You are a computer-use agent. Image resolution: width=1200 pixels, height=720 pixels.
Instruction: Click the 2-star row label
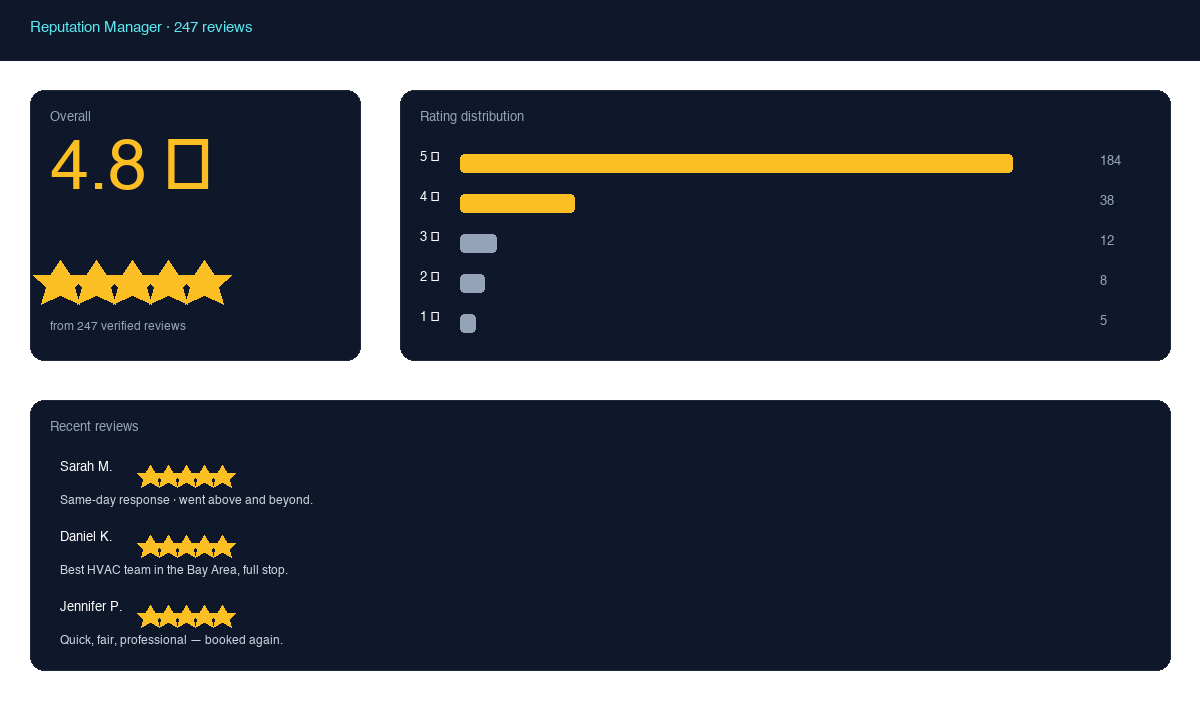[x=430, y=277]
